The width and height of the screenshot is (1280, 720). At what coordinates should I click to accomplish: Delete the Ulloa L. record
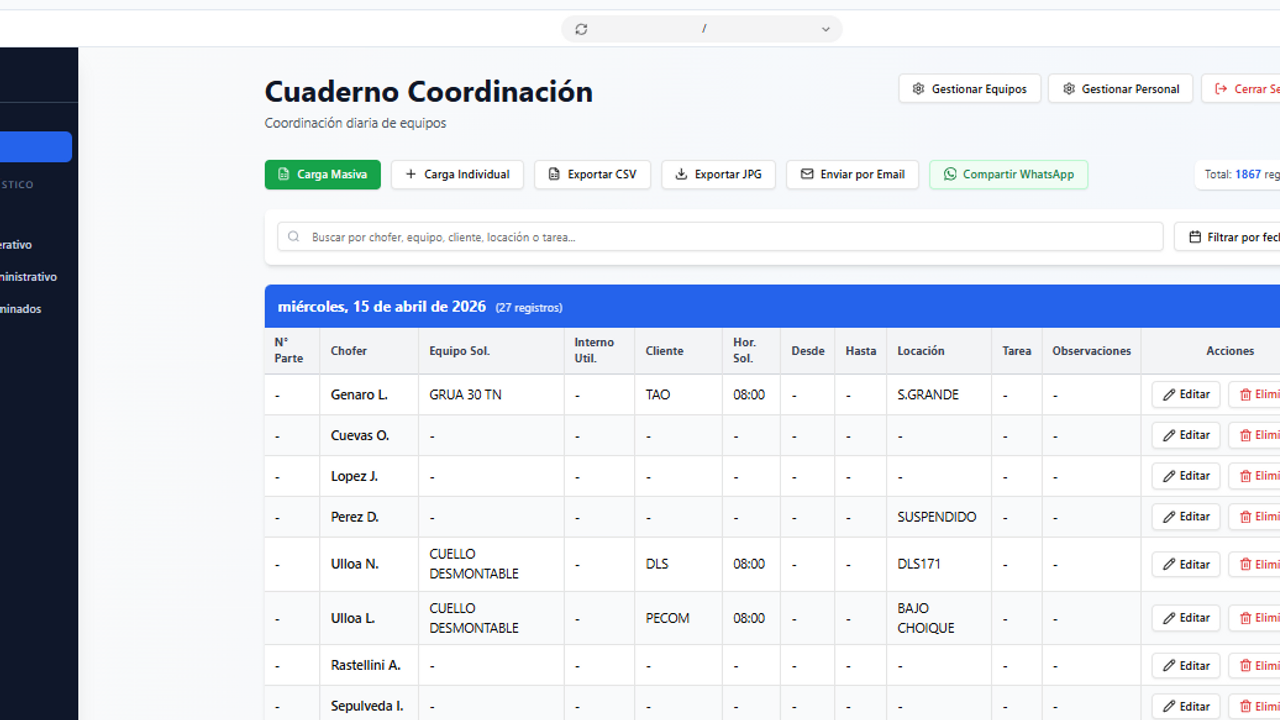1254,618
